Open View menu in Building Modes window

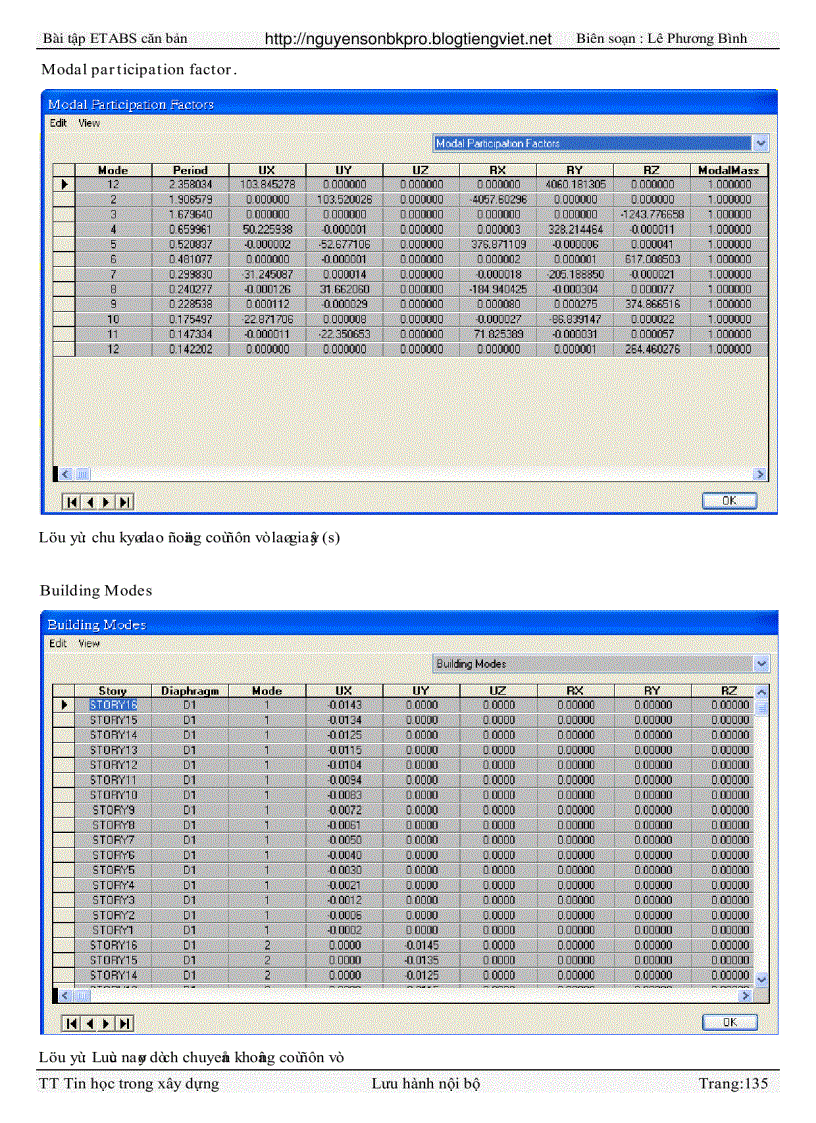tap(89, 644)
